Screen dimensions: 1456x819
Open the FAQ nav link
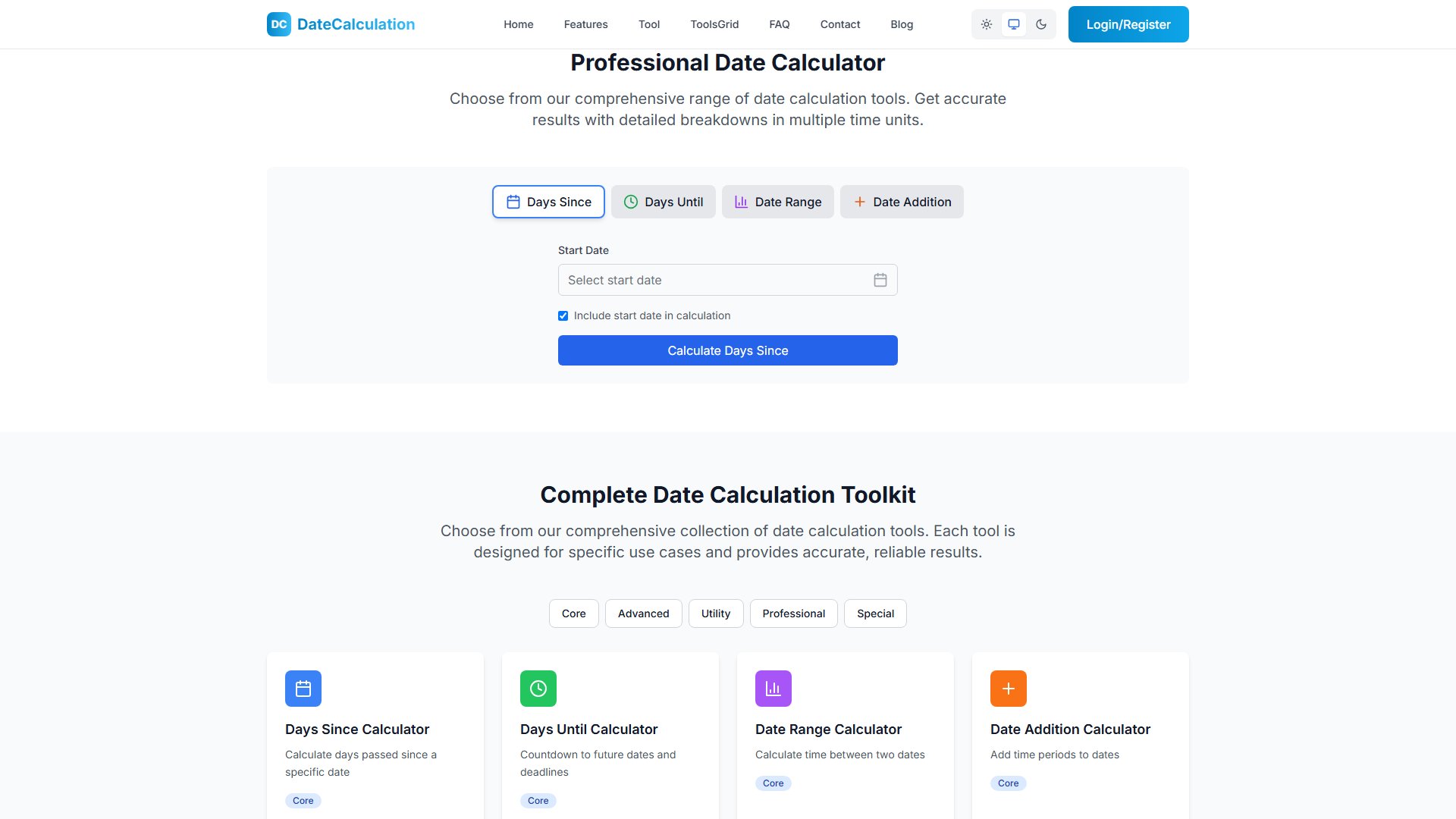click(780, 24)
